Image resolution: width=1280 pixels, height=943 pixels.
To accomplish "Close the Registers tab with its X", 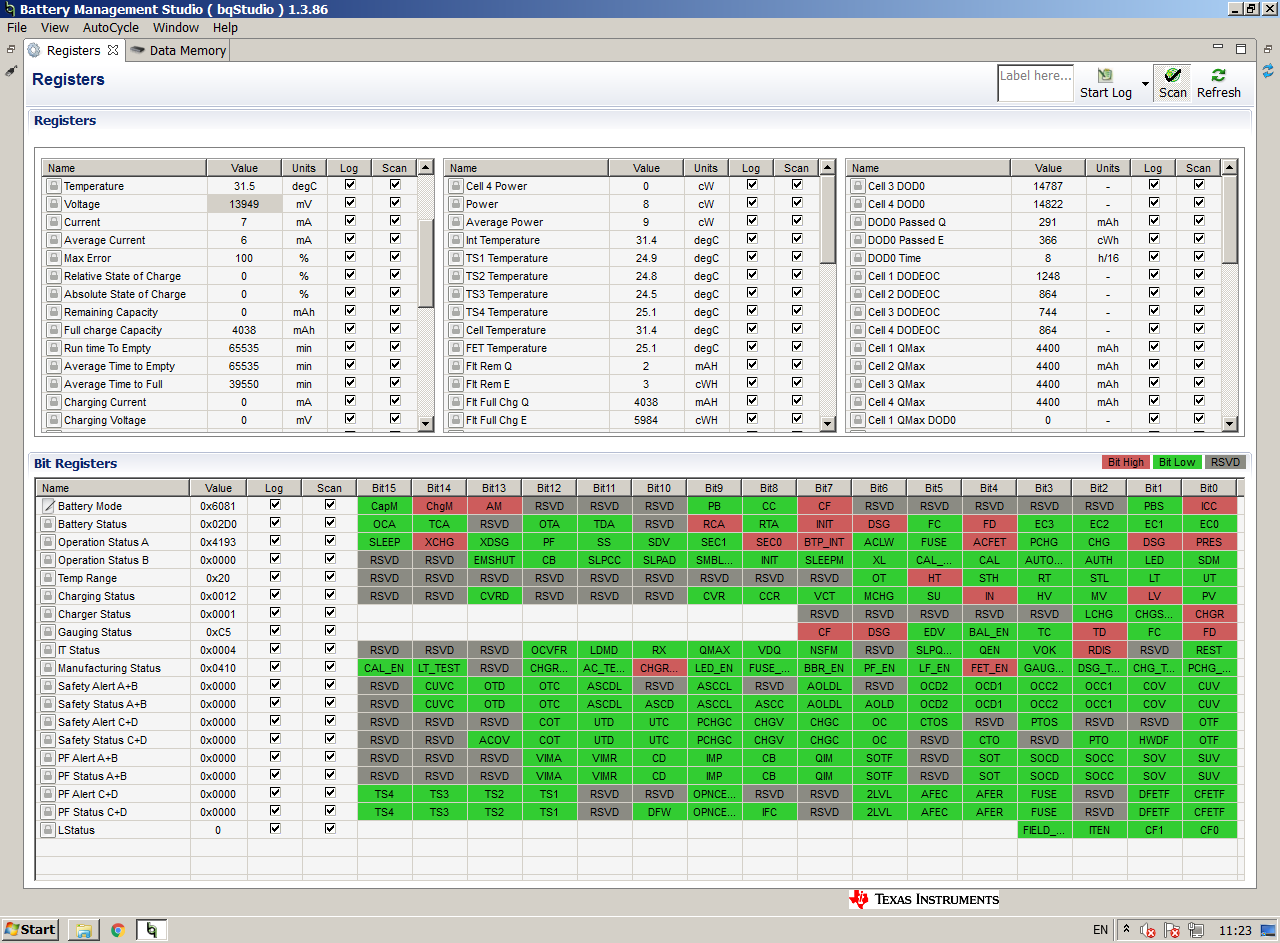I will (x=113, y=50).
